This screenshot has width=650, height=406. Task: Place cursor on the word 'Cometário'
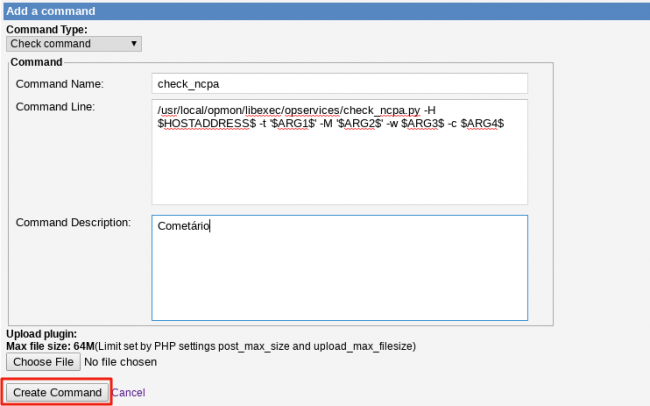pos(184,226)
